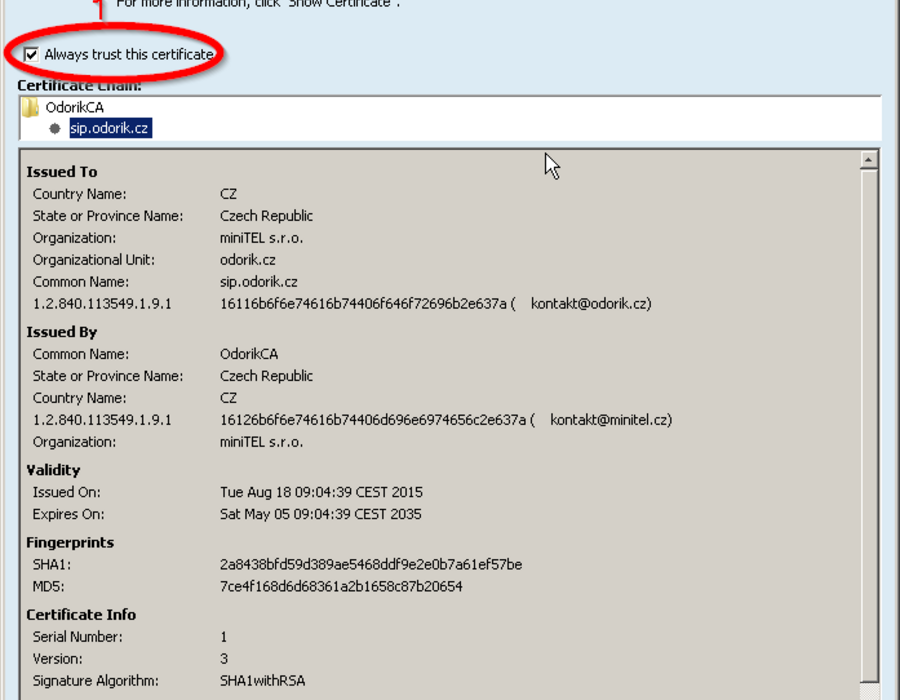Click the Fingerprints heading
Viewport: 900px width, 700px height.
70,543
